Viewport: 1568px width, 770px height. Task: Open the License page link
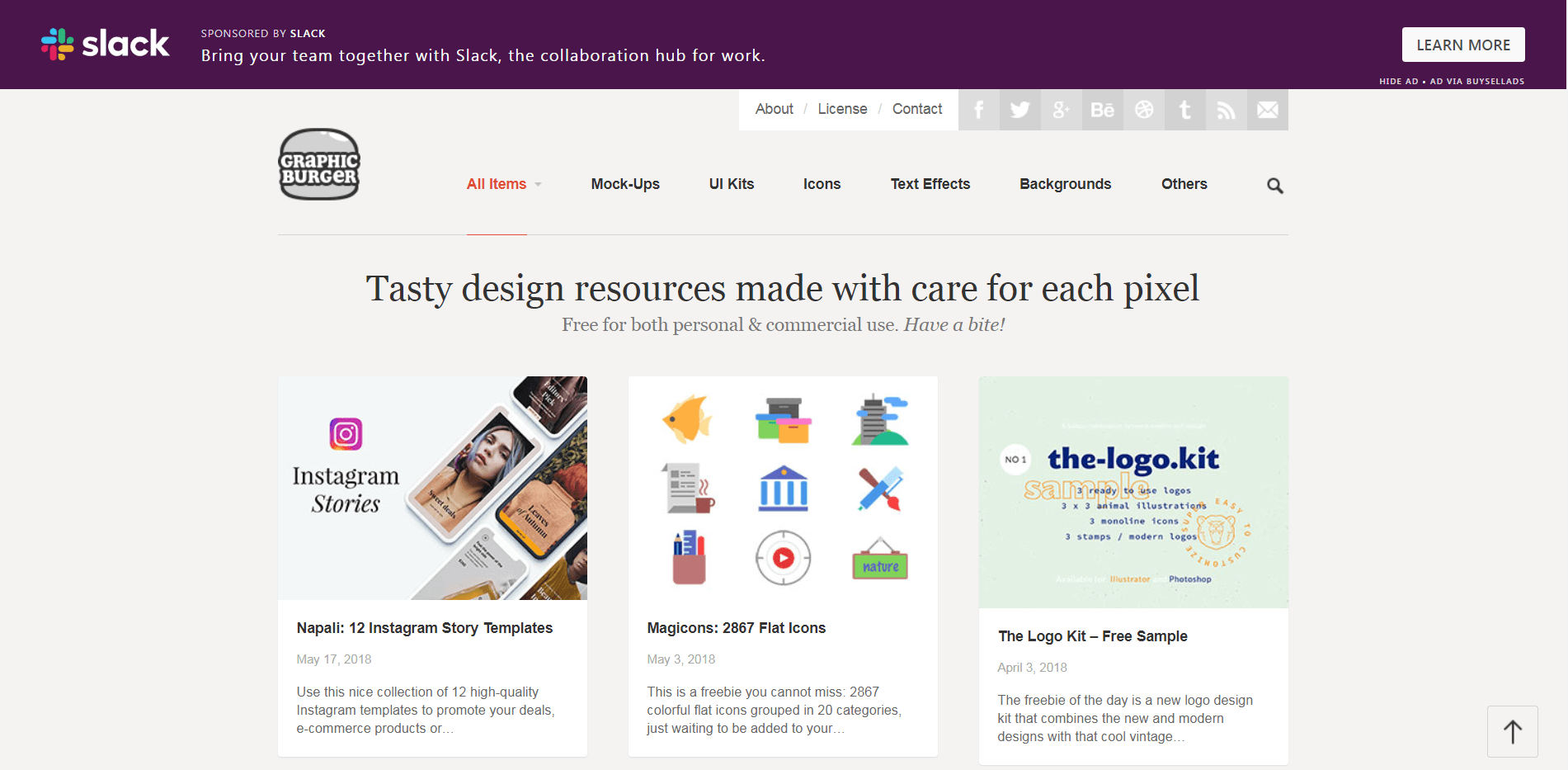(842, 109)
